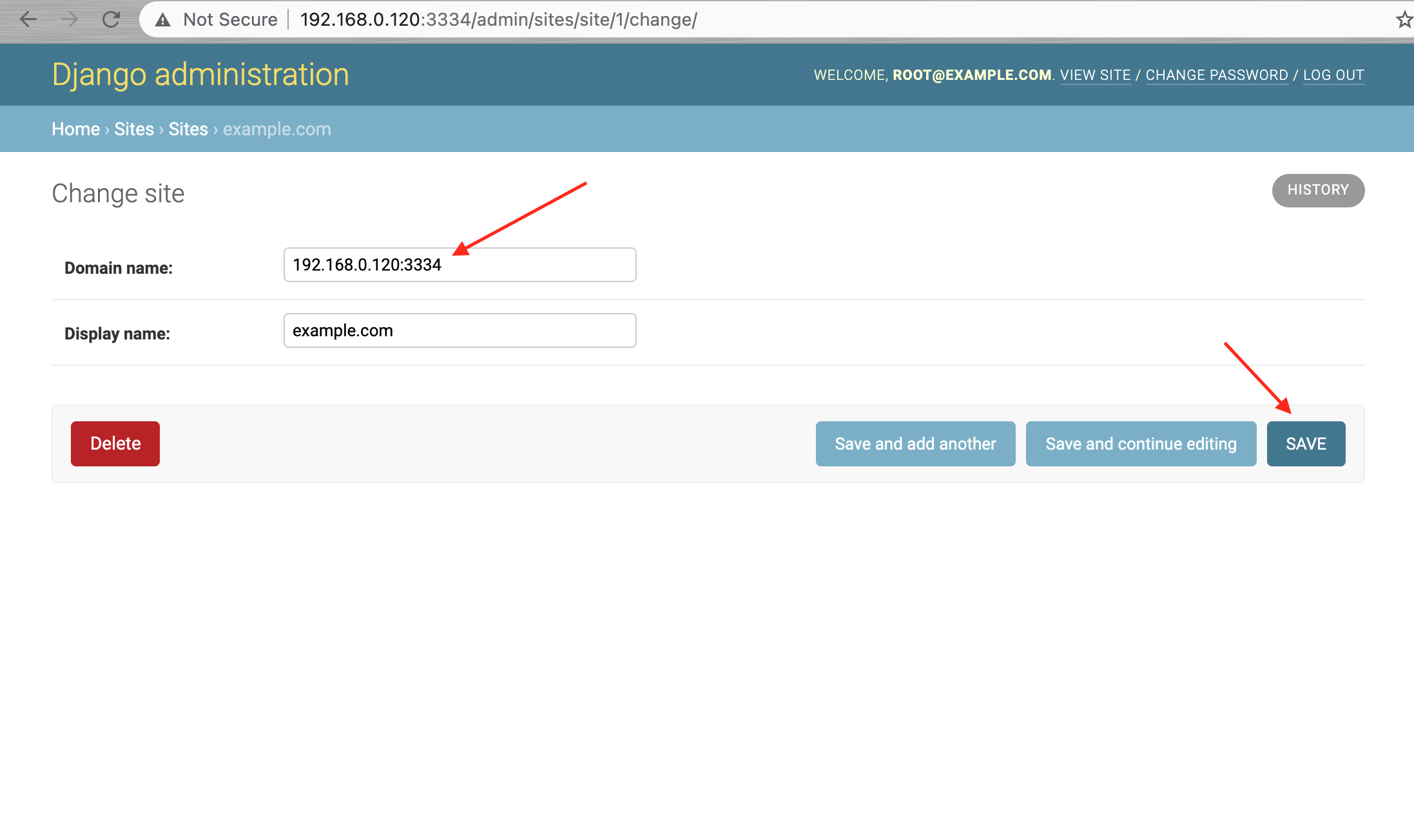The width and height of the screenshot is (1414, 840).
Task: Click Save and add another
Action: (x=915, y=444)
